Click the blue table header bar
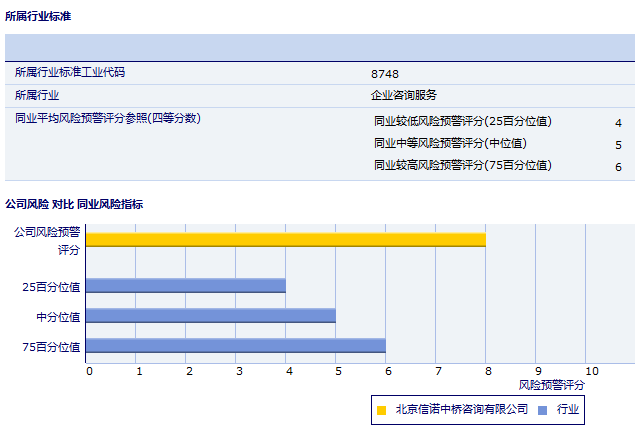639x433 pixels. [x=320, y=48]
